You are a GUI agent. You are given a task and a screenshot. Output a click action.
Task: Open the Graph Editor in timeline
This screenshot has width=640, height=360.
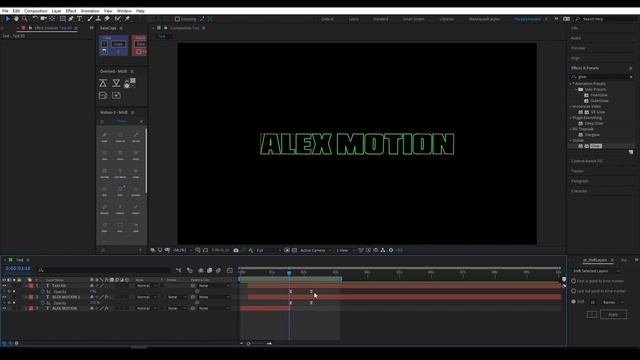[230, 270]
